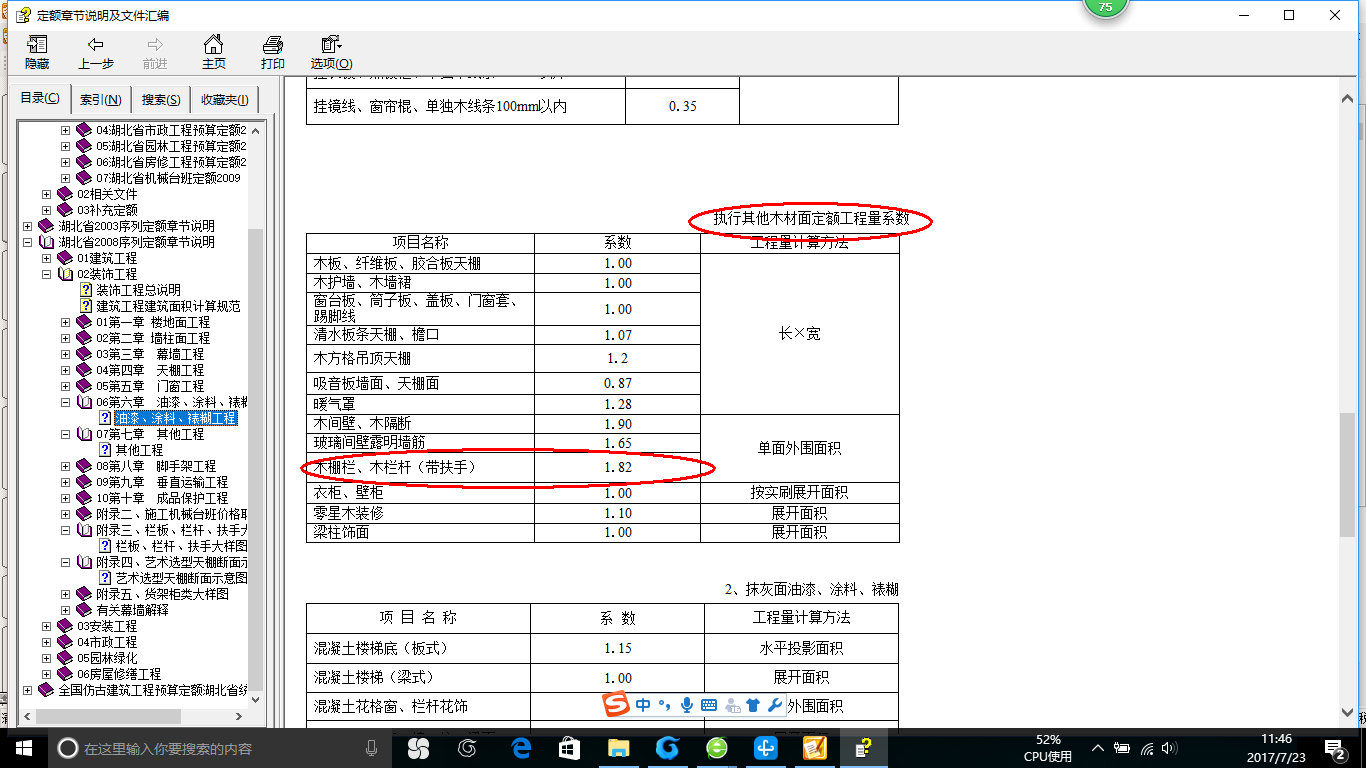This screenshot has width=1366, height=768.
Task: Select the 06房屋修缮工程 book
Action: pyautogui.click(x=119, y=674)
